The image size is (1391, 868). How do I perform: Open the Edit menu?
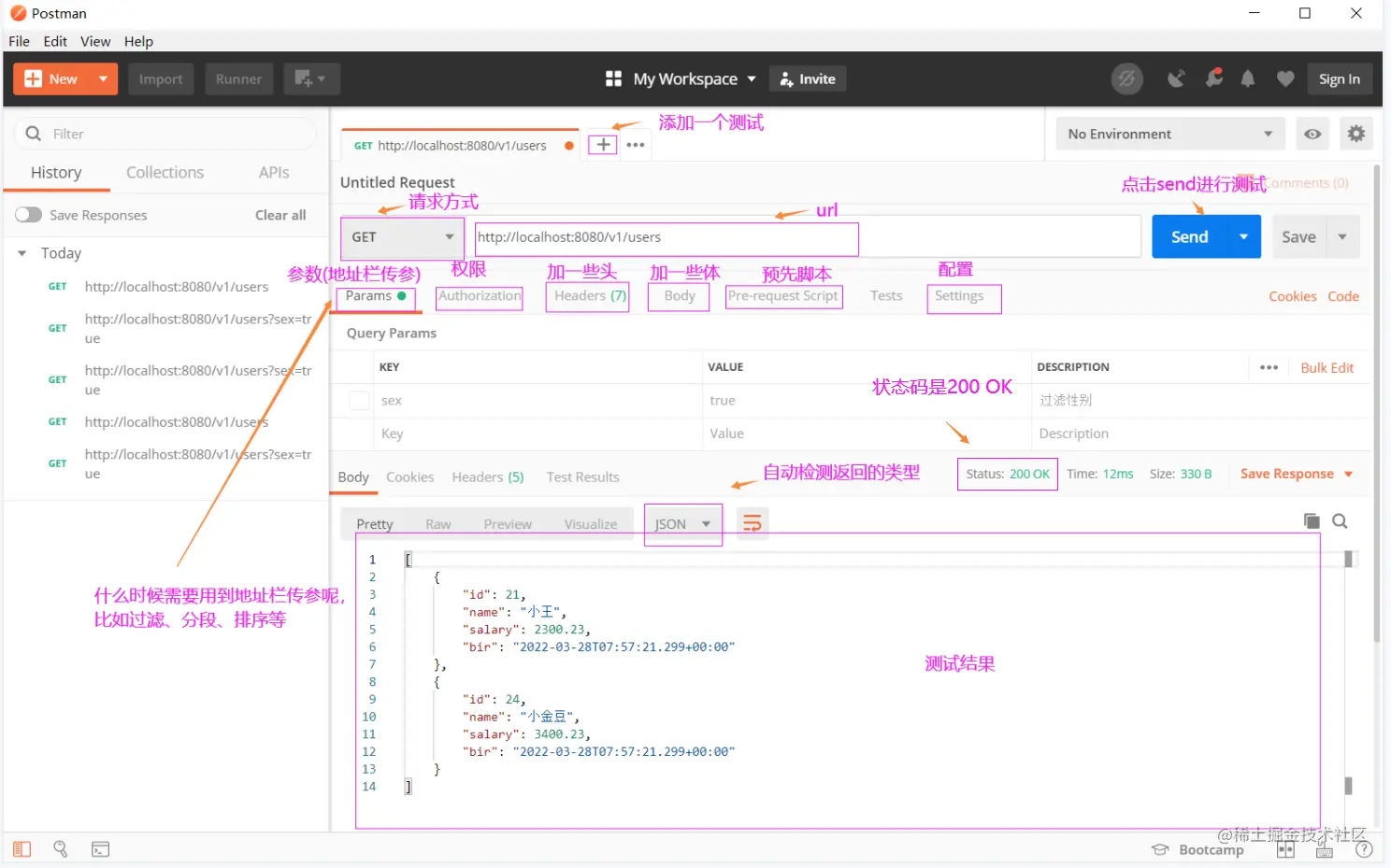[55, 41]
